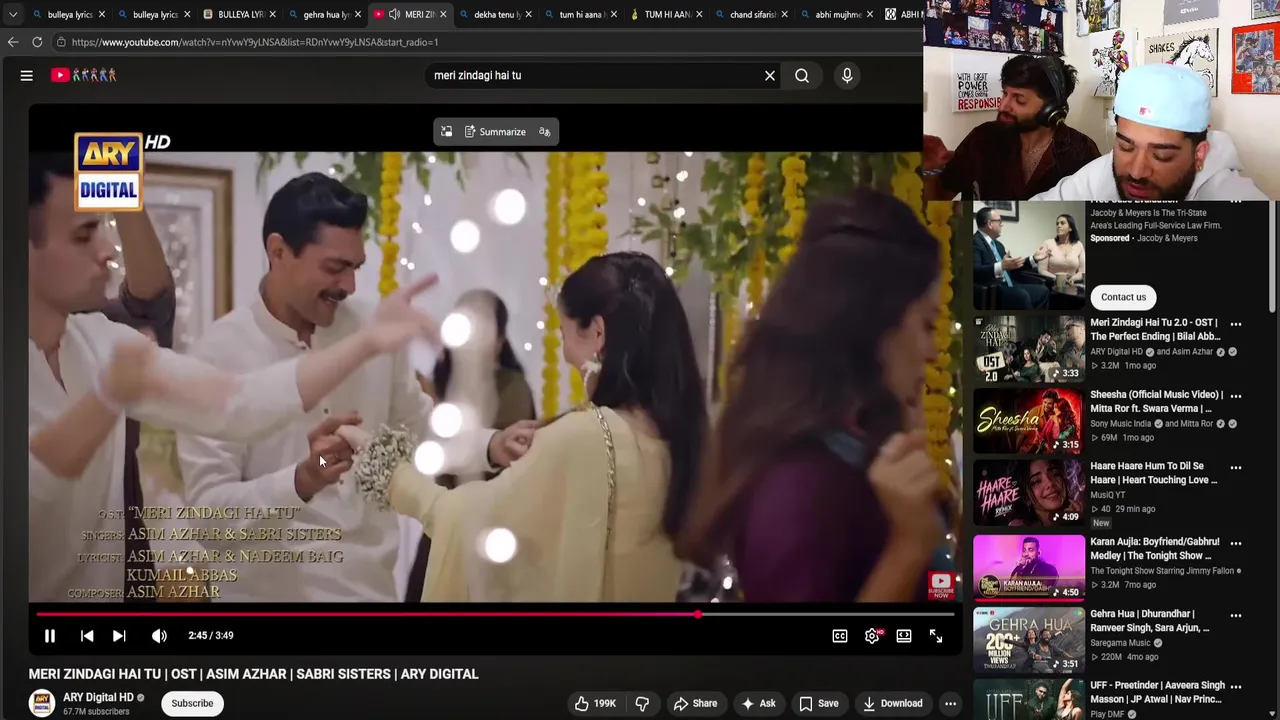
Task: Open player settings gear
Action: [872, 635]
